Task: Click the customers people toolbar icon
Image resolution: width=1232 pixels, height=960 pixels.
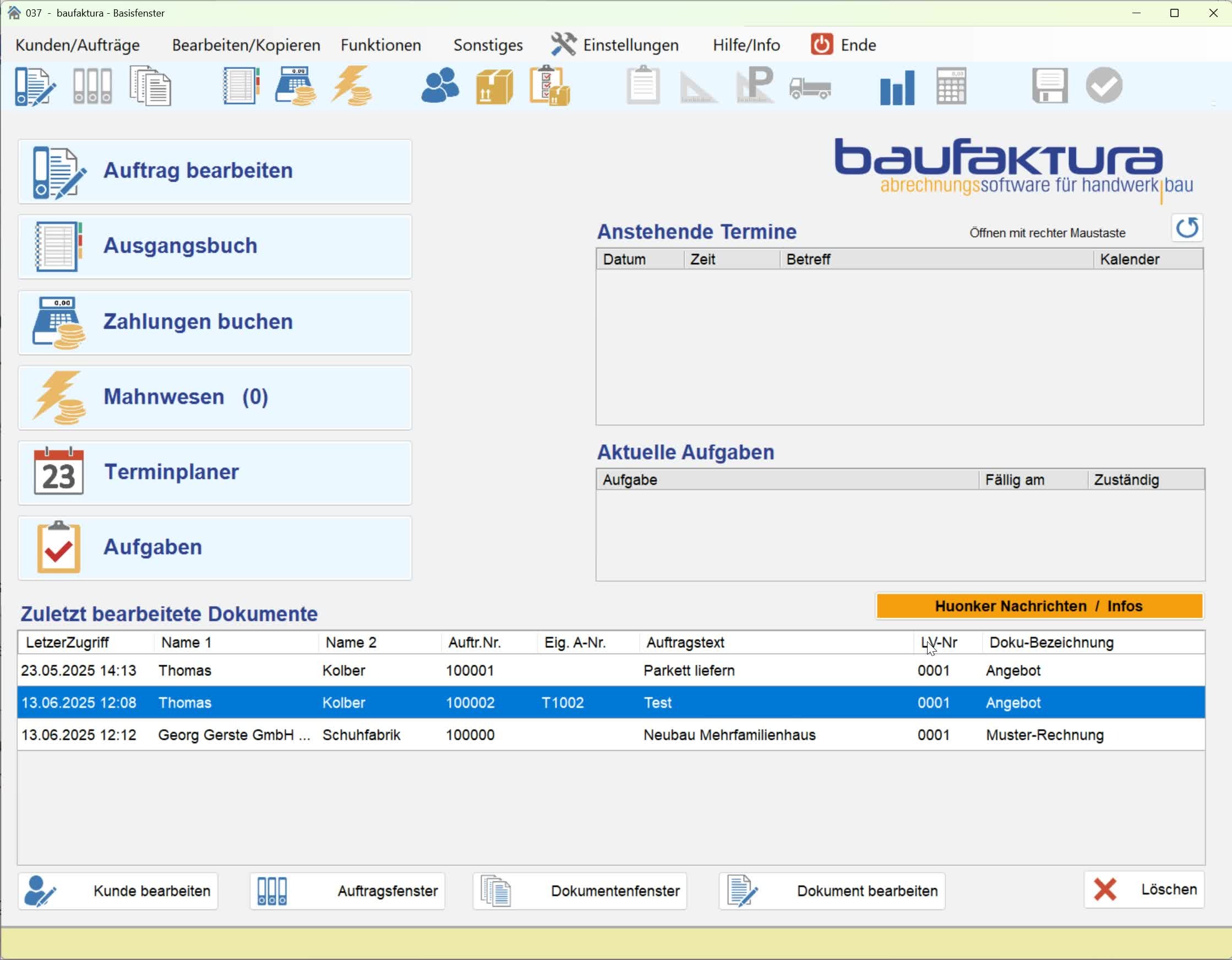Action: (439, 86)
